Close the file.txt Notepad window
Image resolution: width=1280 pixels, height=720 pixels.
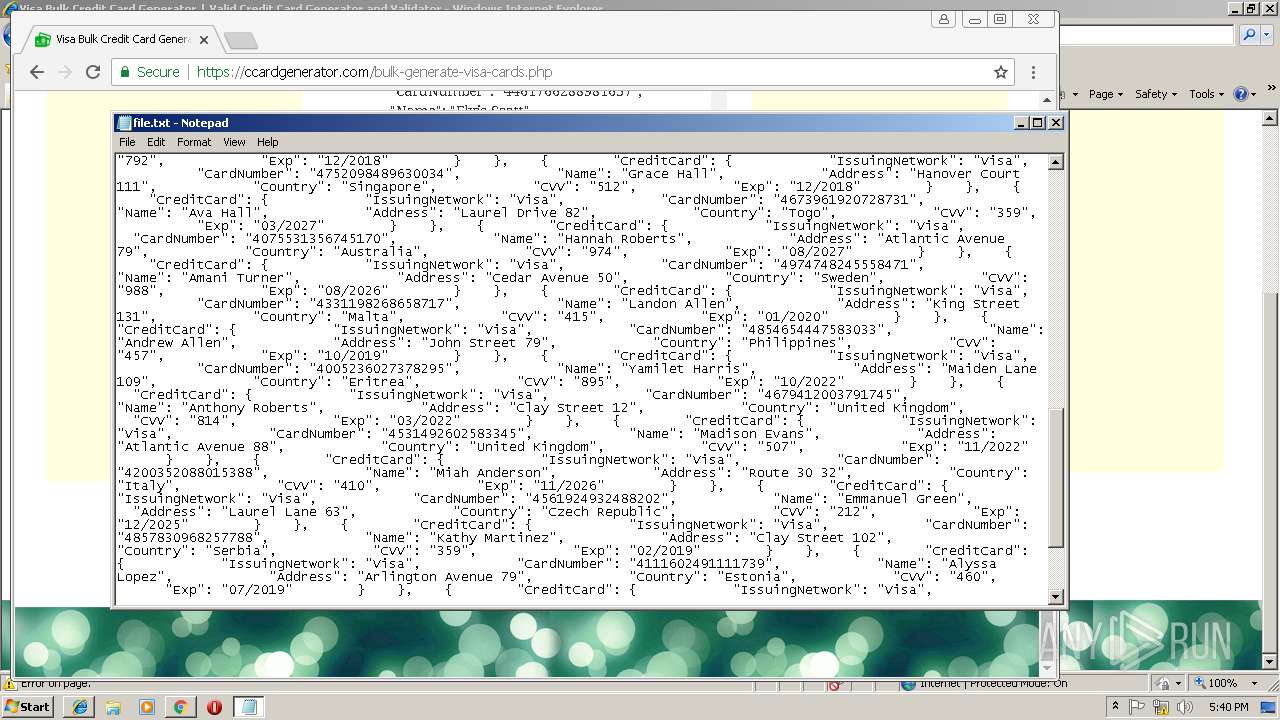(1056, 122)
